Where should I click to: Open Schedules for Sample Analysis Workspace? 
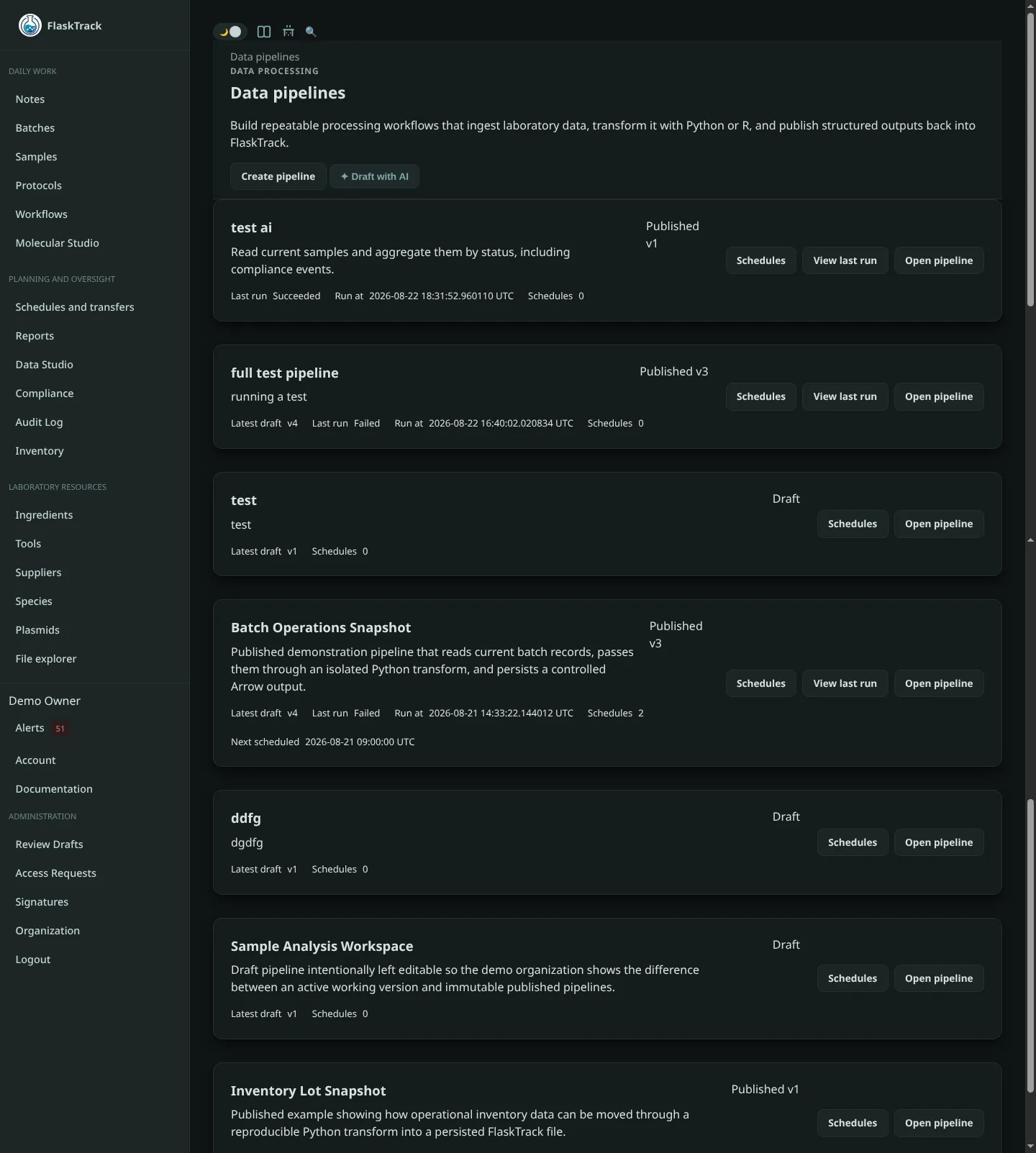[852, 978]
